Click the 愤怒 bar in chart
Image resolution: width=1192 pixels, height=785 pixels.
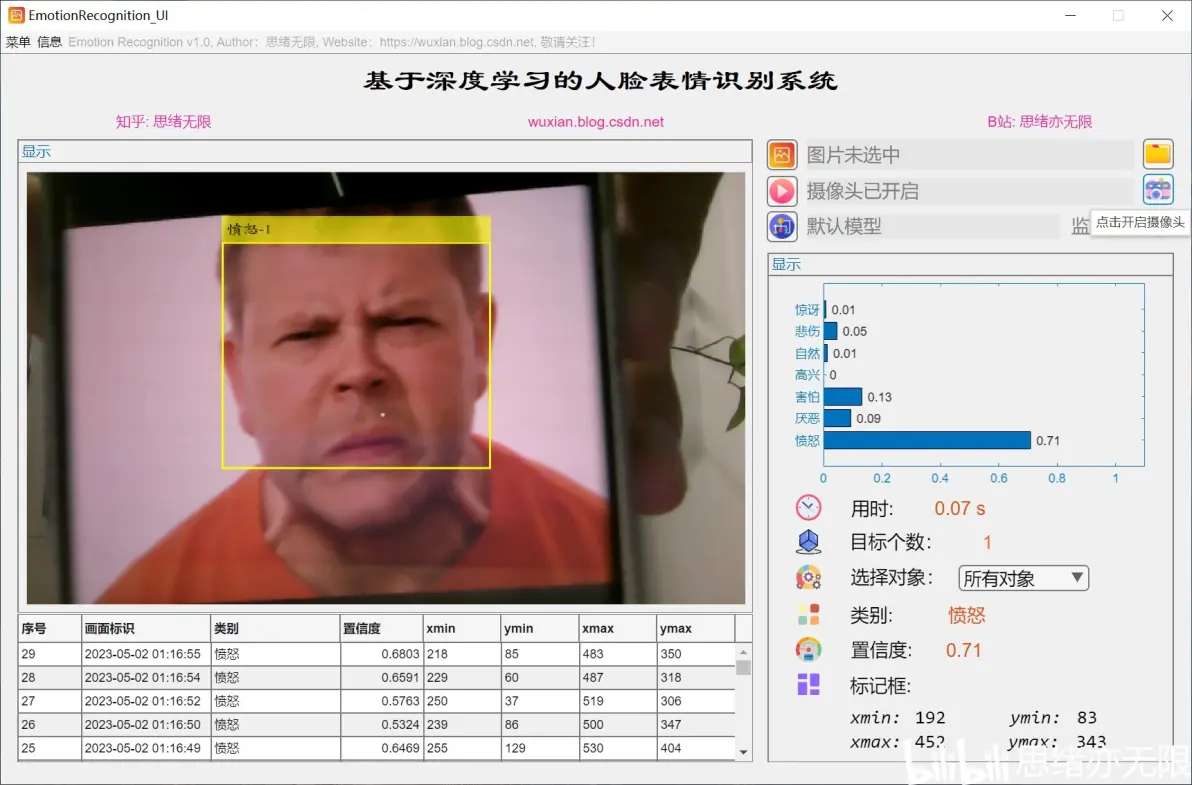[x=927, y=440]
